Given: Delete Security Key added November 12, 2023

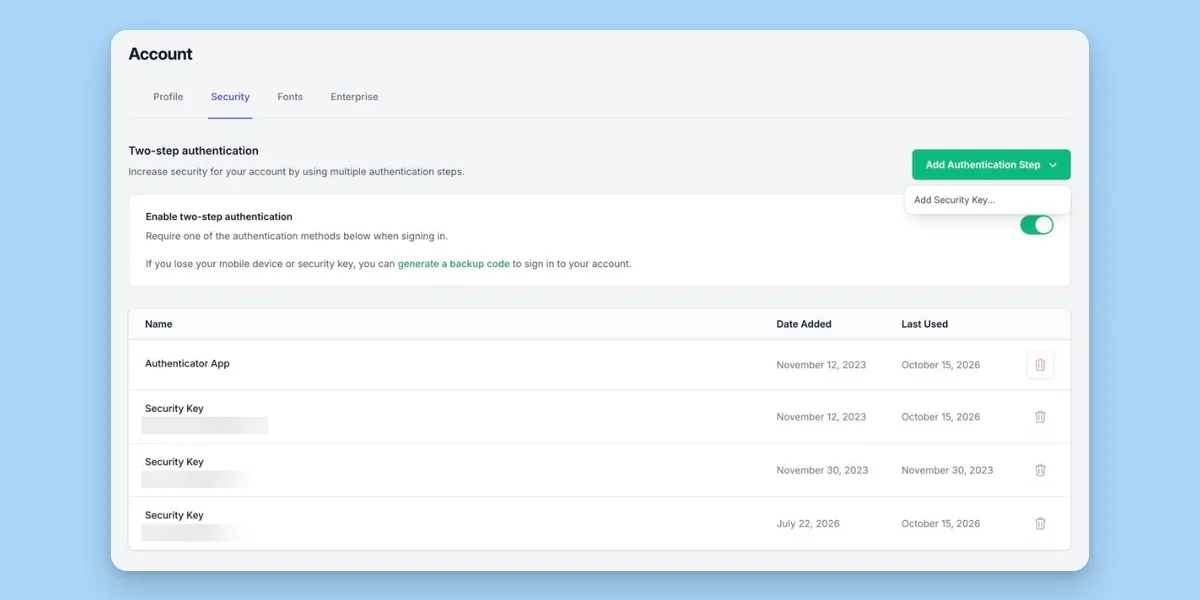Looking at the screenshot, I should click(x=1040, y=417).
